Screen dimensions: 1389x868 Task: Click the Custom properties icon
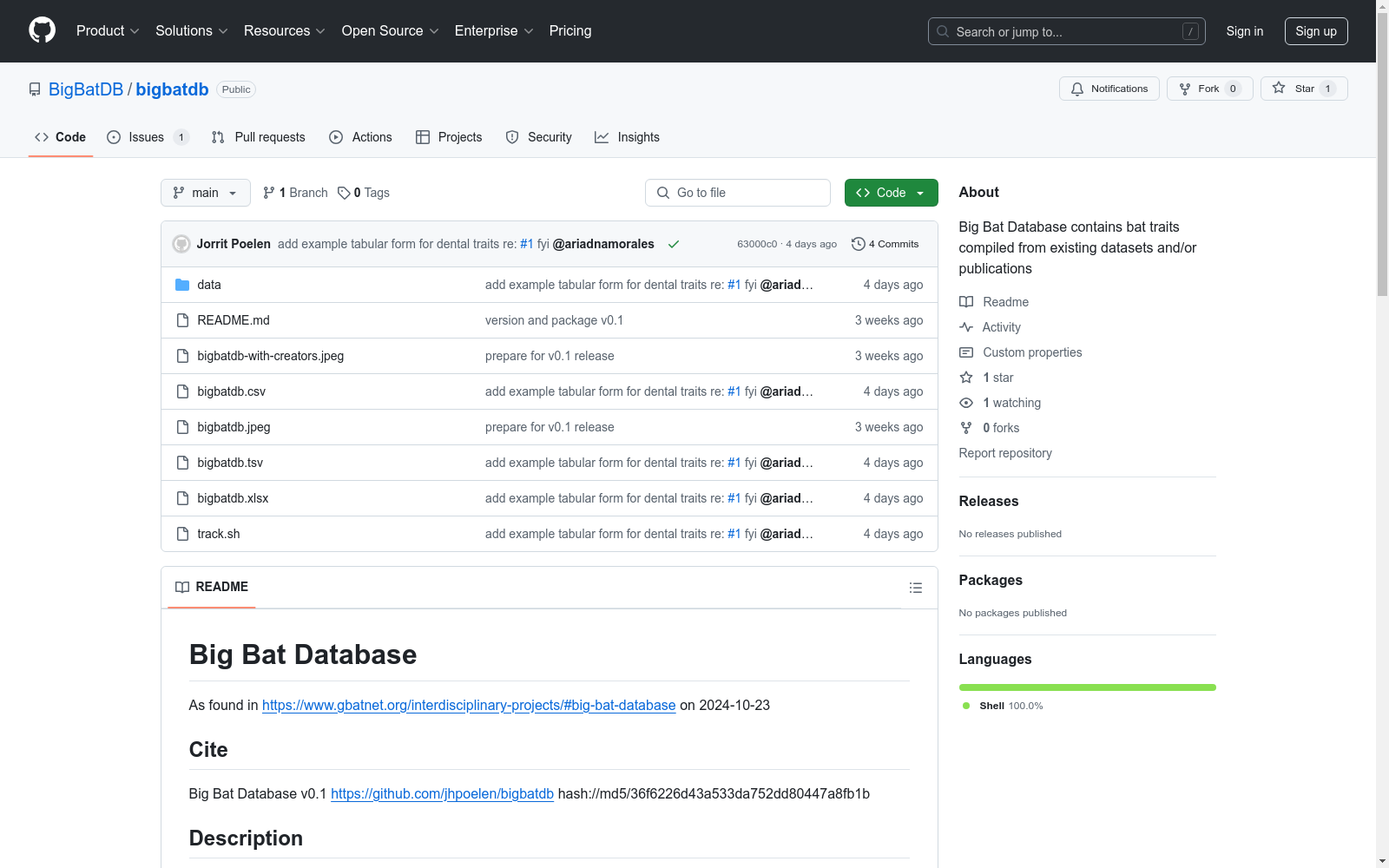click(x=966, y=352)
